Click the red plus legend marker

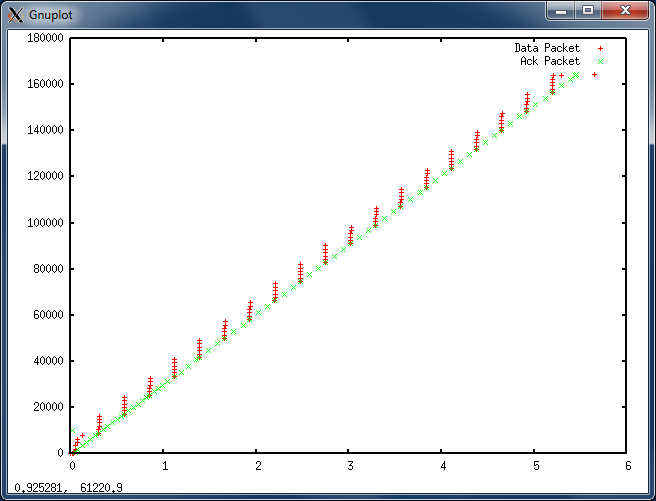(x=600, y=49)
